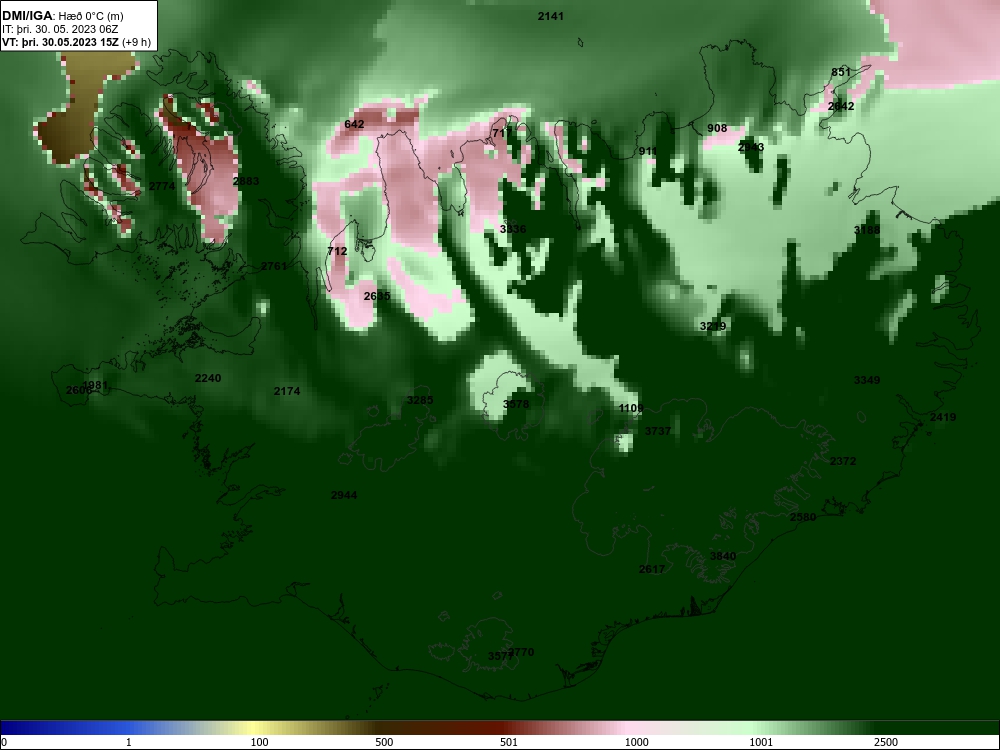The height and width of the screenshot is (750, 1000).
Task: Select the map value 1109
Action: point(631,408)
